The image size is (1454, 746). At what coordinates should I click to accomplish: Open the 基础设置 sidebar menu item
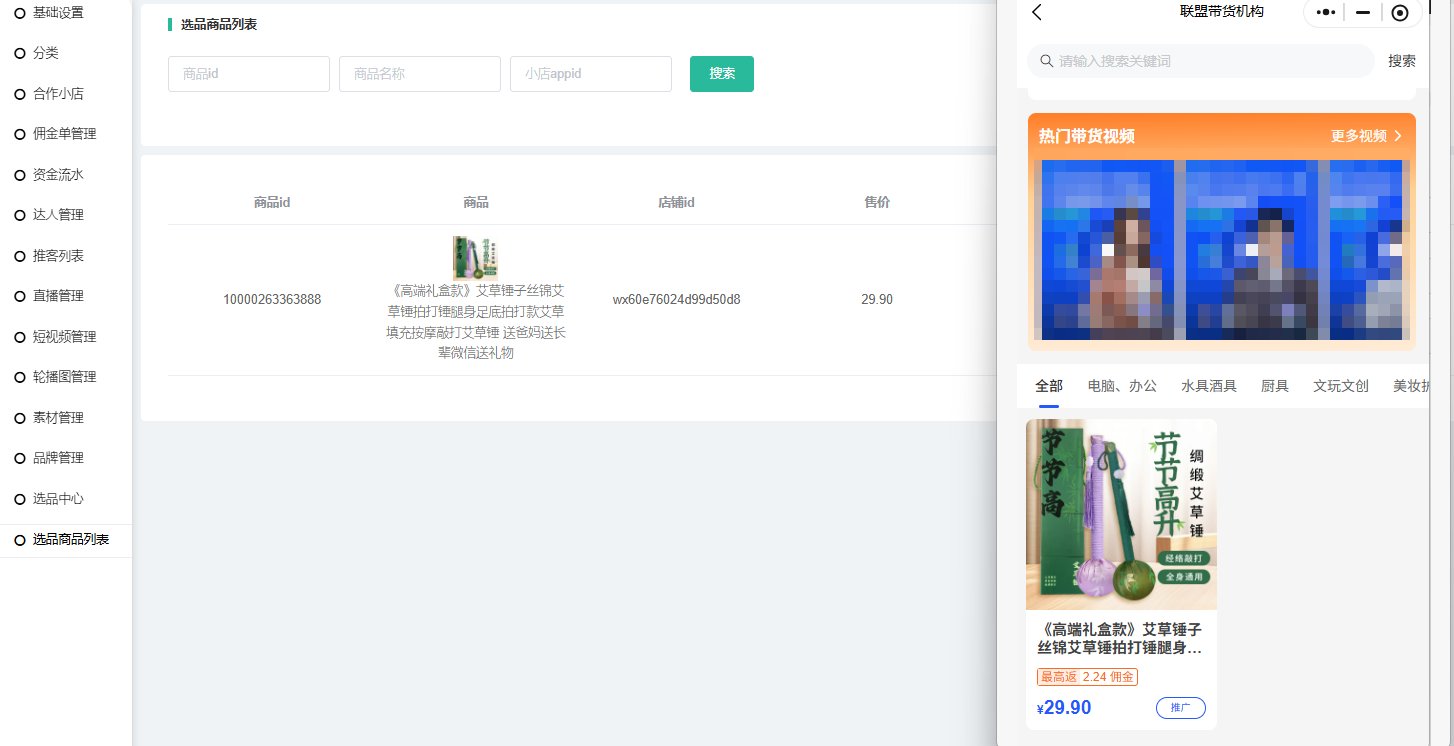point(58,13)
